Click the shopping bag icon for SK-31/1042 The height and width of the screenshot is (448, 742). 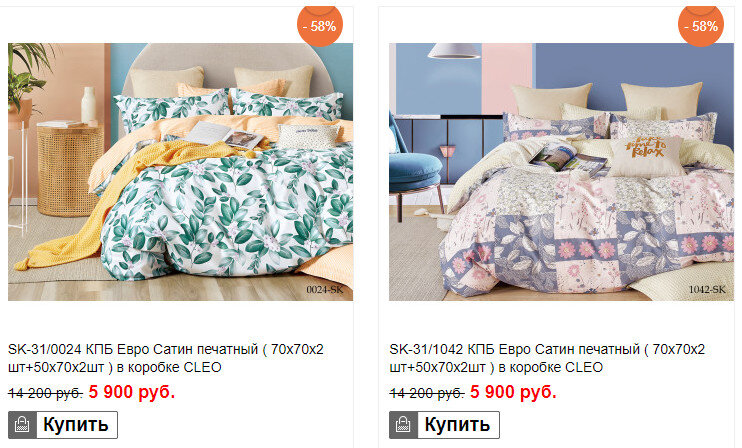(403, 425)
